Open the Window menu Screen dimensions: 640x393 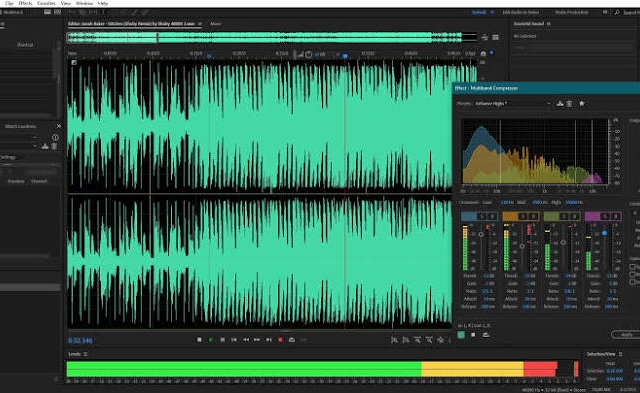[x=84, y=3]
